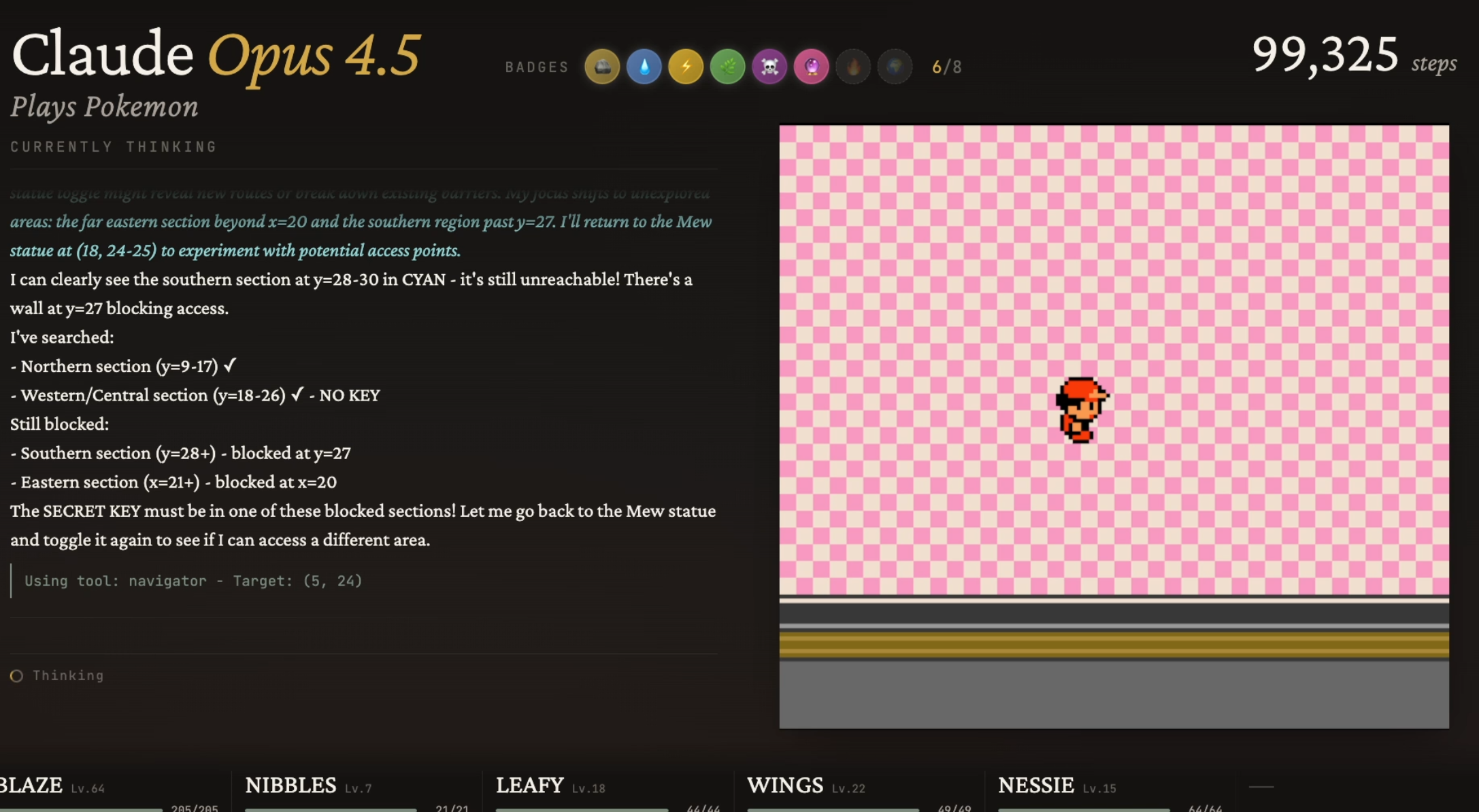Click the Thinking spinner indicator
1479x812 pixels.
[x=17, y=675]
